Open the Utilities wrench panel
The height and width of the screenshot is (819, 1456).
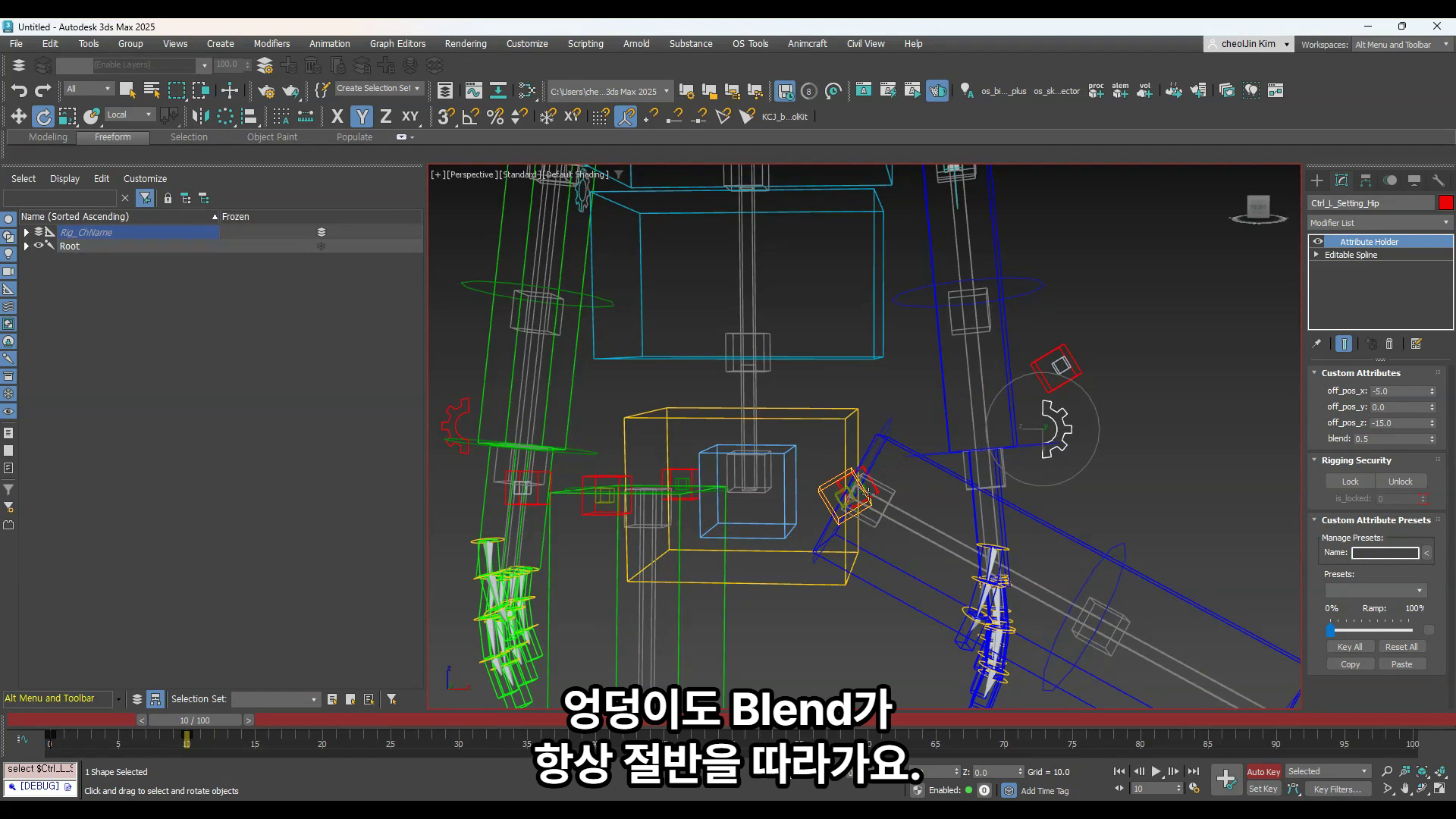coord(1439,180)
